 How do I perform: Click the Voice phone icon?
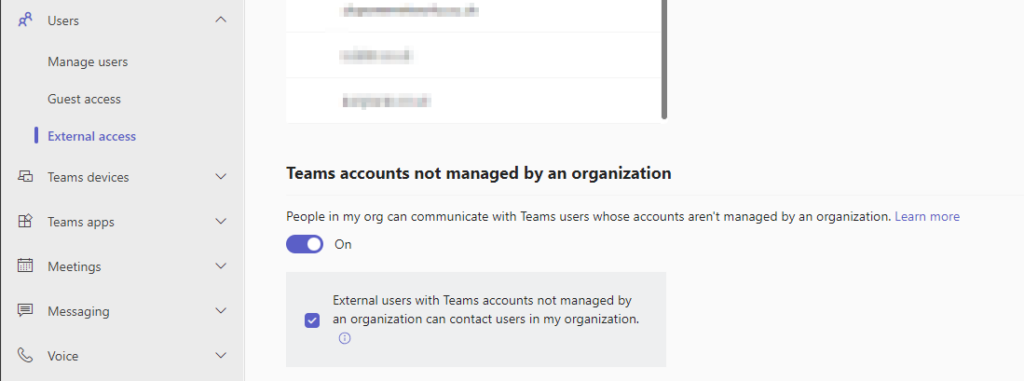click(25, 356)
